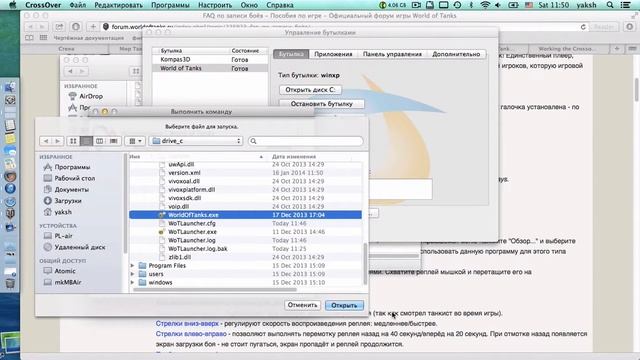The height and width of the screenshot is (360, 640).
Task: Click the file list horizontal scrollbar
Action: coord(214,290)
